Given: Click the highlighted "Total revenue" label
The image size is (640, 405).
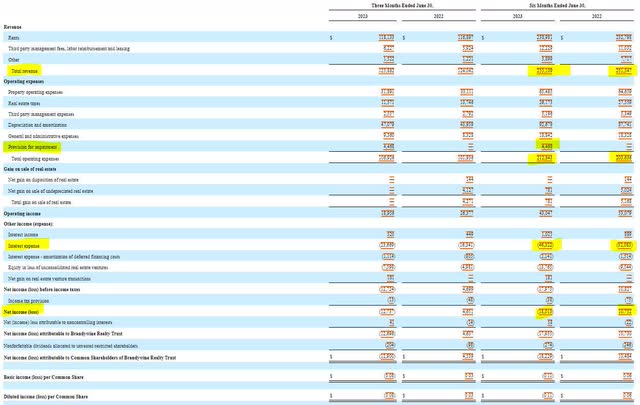Looking at the screenshot, I should [24, 71].
